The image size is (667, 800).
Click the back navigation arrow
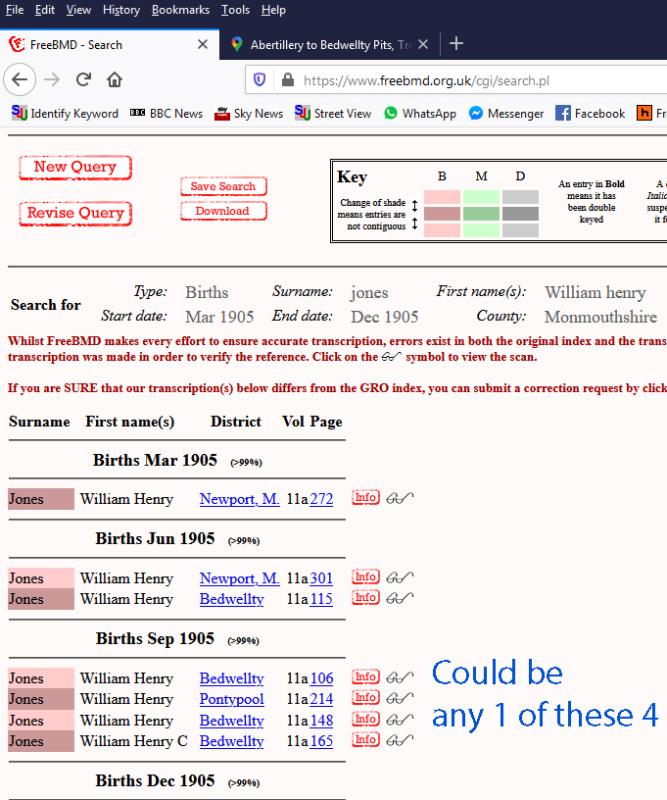pos(20,80)
